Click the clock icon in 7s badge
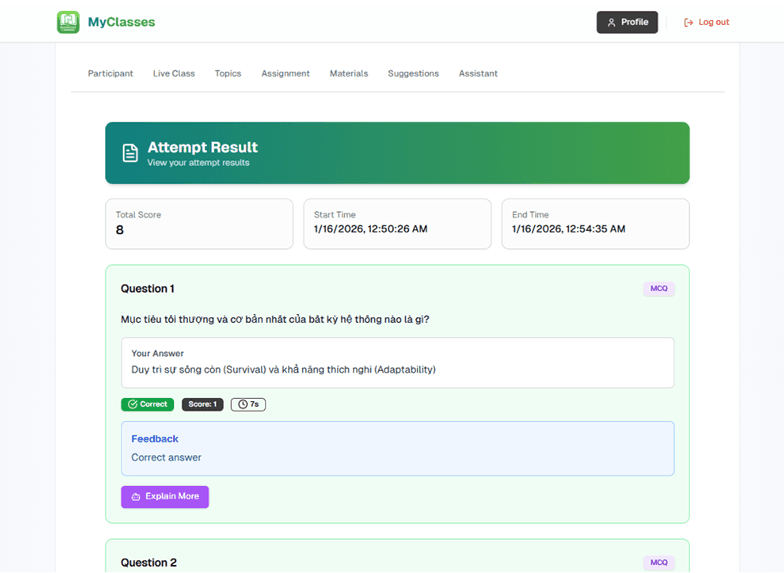The image size is (784, 573). click(242, 404)
